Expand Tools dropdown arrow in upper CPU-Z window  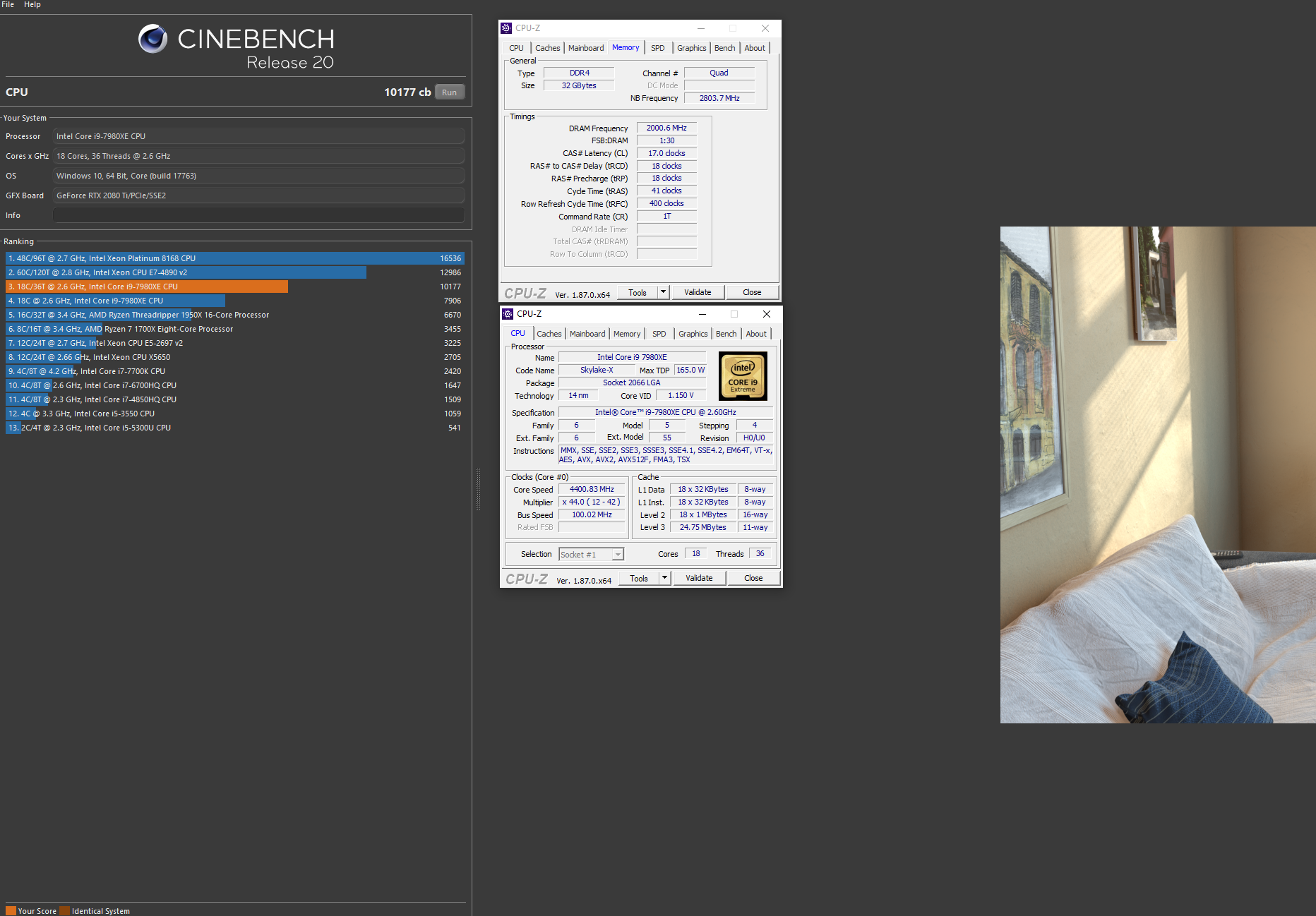[663, 292]
